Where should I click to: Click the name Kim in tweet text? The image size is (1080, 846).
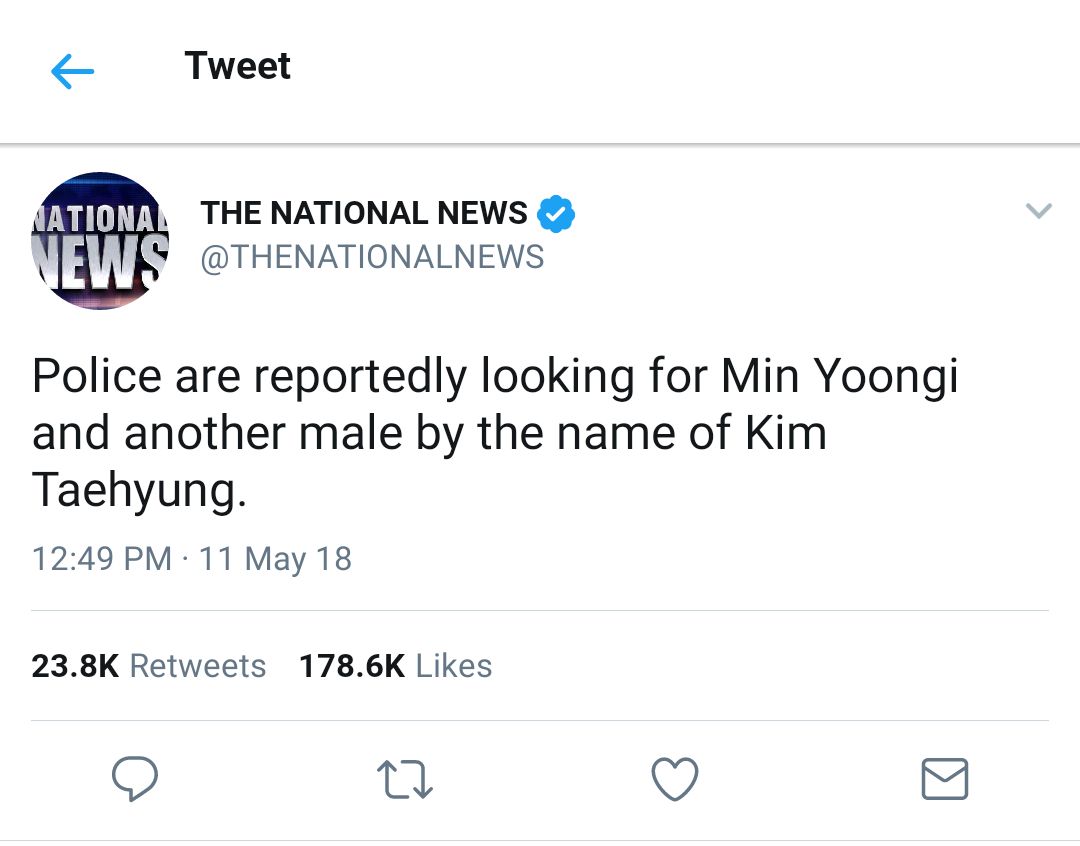[x=785, y=433]
